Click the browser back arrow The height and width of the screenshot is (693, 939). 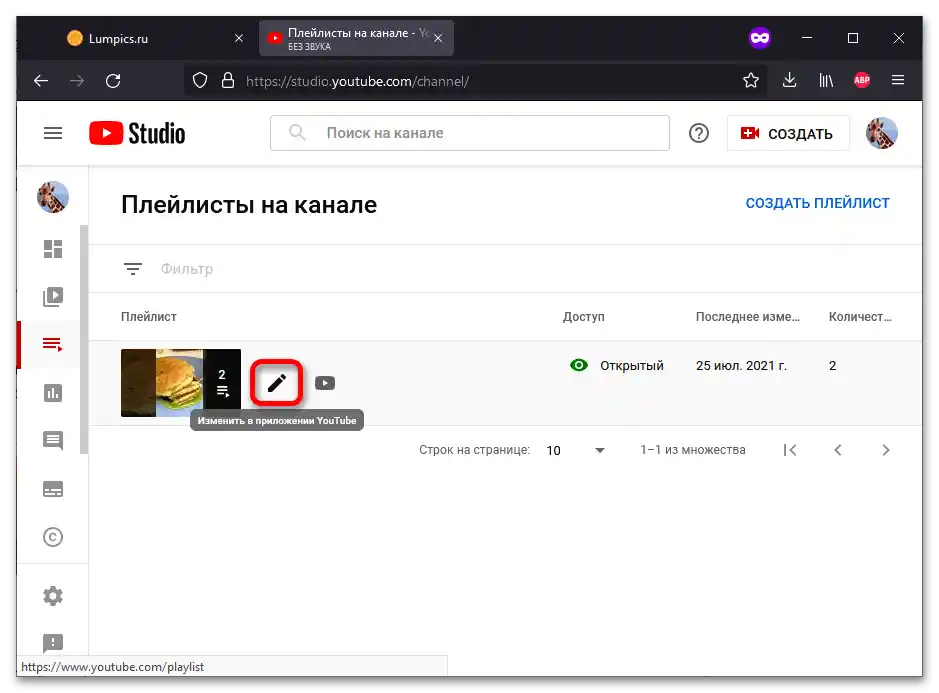41,80
